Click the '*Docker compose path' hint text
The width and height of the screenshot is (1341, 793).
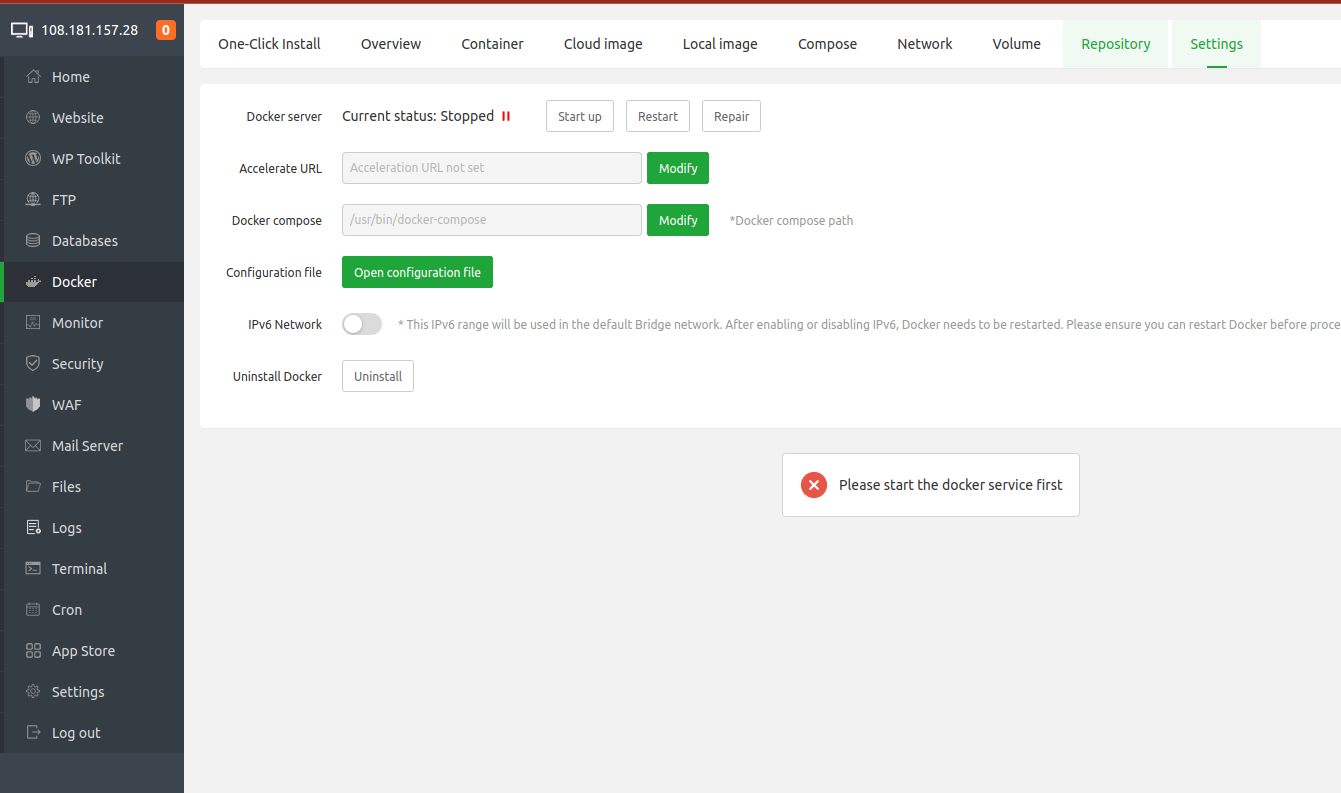coord(791,220)
